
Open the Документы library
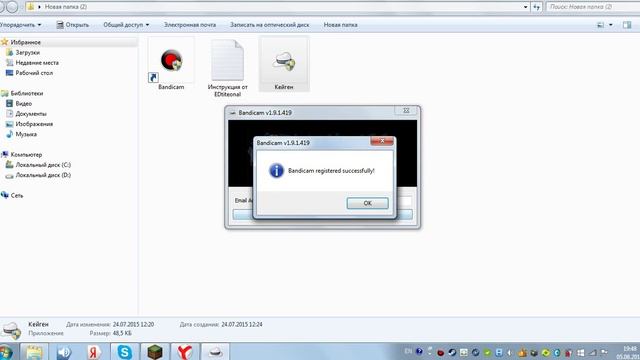point(31,114)
